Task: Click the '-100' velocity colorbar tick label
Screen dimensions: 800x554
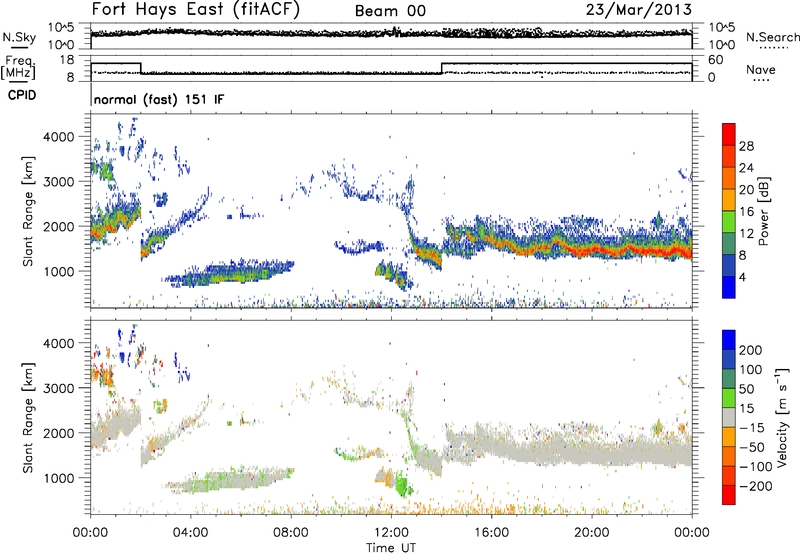Action: pyautogui.click(x=756, y=466)
